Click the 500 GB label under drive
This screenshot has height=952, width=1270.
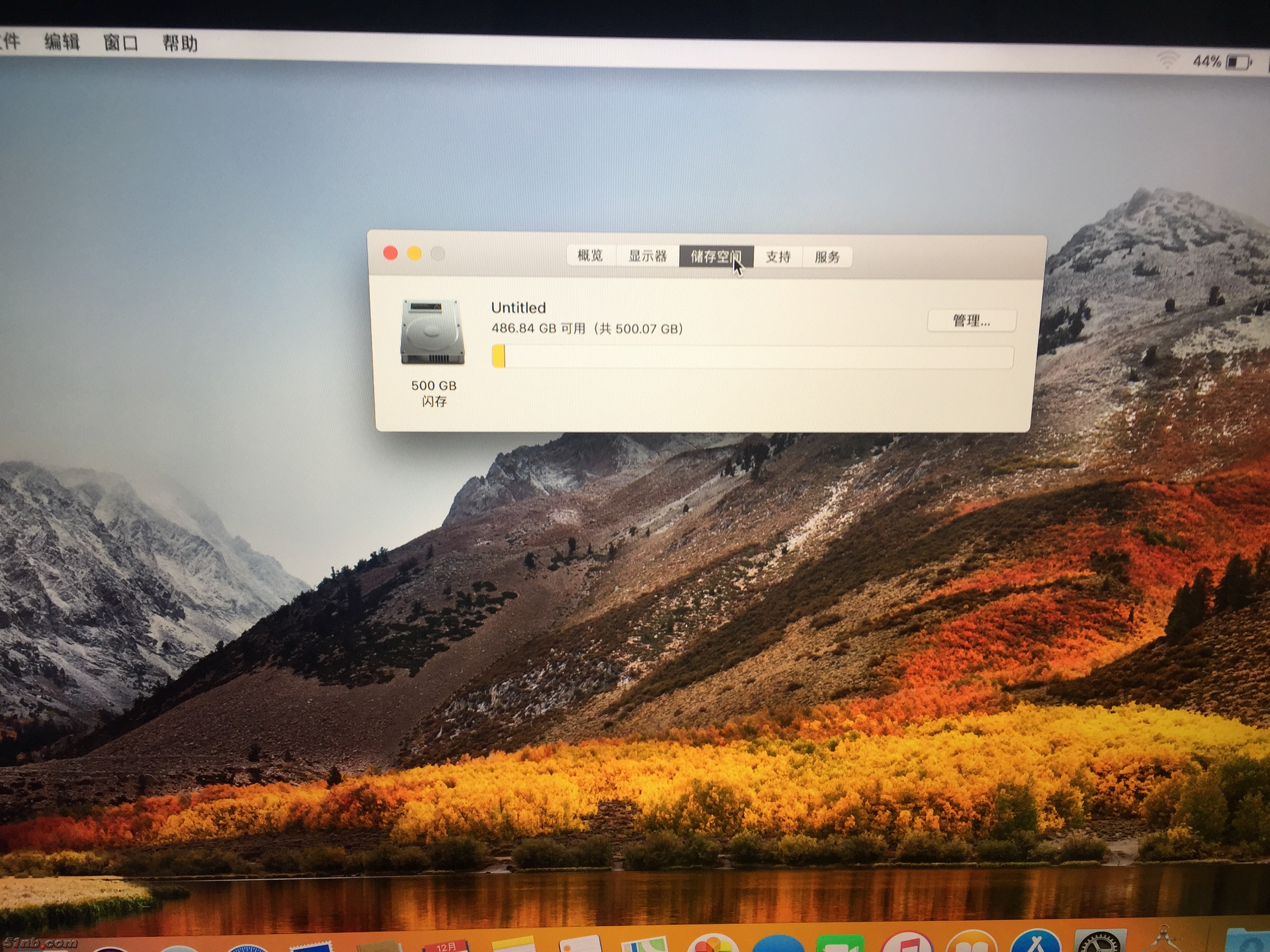[433, 386]
